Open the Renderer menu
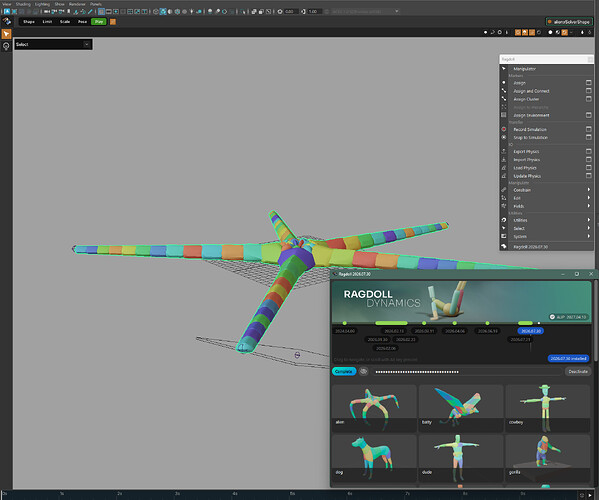The height and width of the screenshot is (500, 599). [x=77, y=4]
